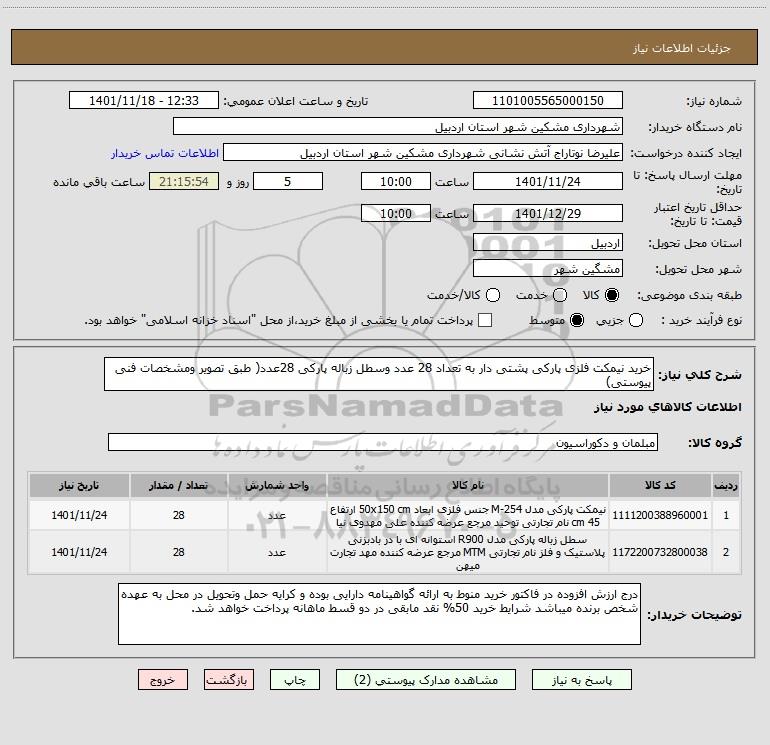The image size is (770, 745).
Task: Open the اطلاعات تماس خریدار link
Action: pyautogui.click(x=165, y=153)
